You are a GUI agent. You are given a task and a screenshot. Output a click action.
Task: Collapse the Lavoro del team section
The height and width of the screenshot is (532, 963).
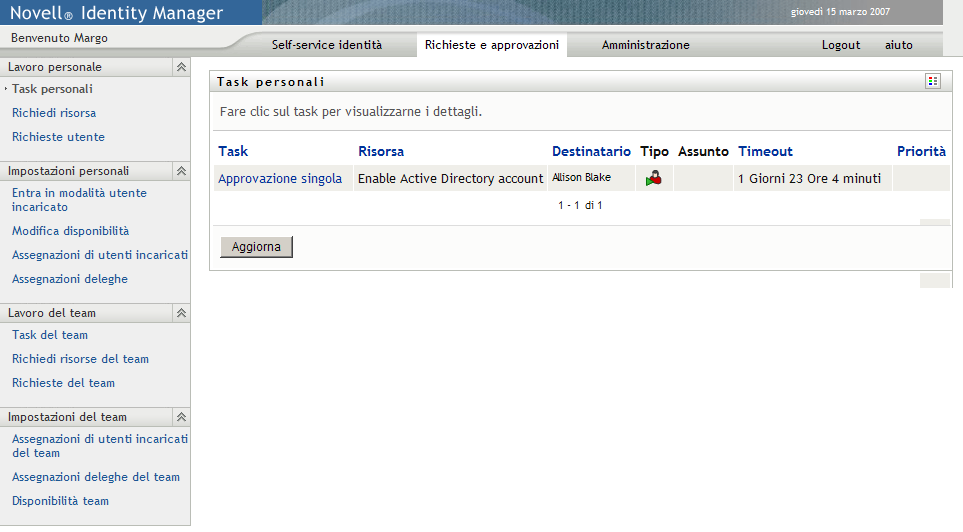coord(181,313)
